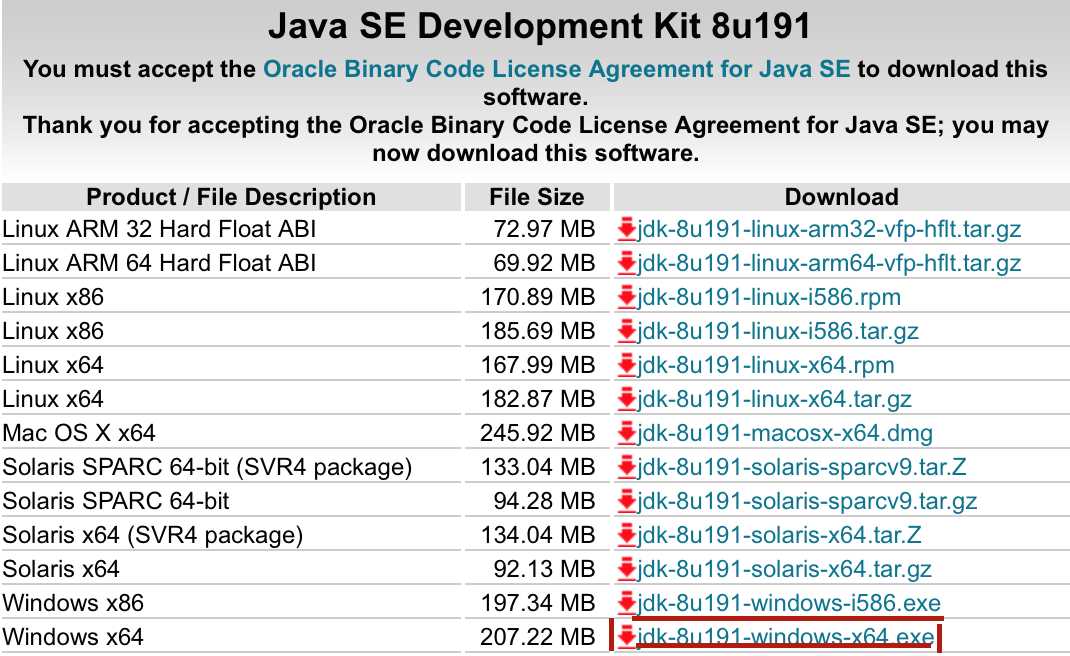Click download arrow icon beside jdk-8u191-linux-arm64-vfp-hflt.tar.gz

626,263
